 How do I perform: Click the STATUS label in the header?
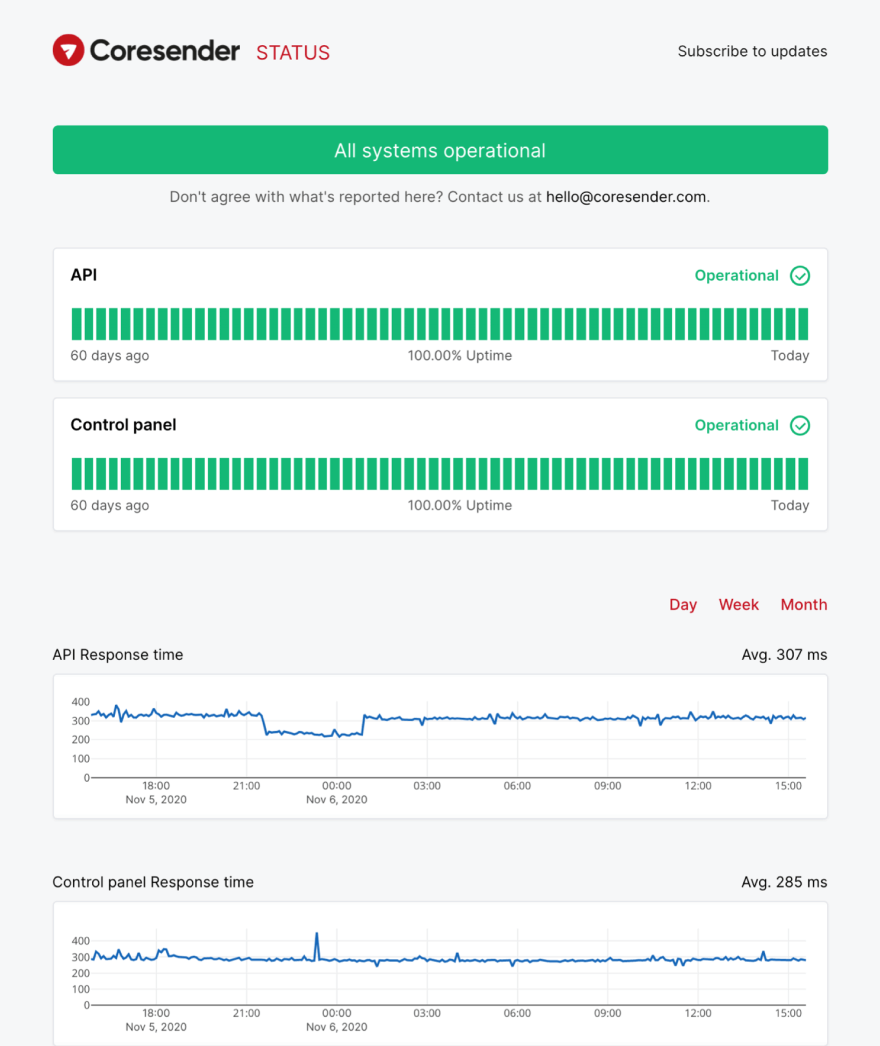[x=292, y=52]
